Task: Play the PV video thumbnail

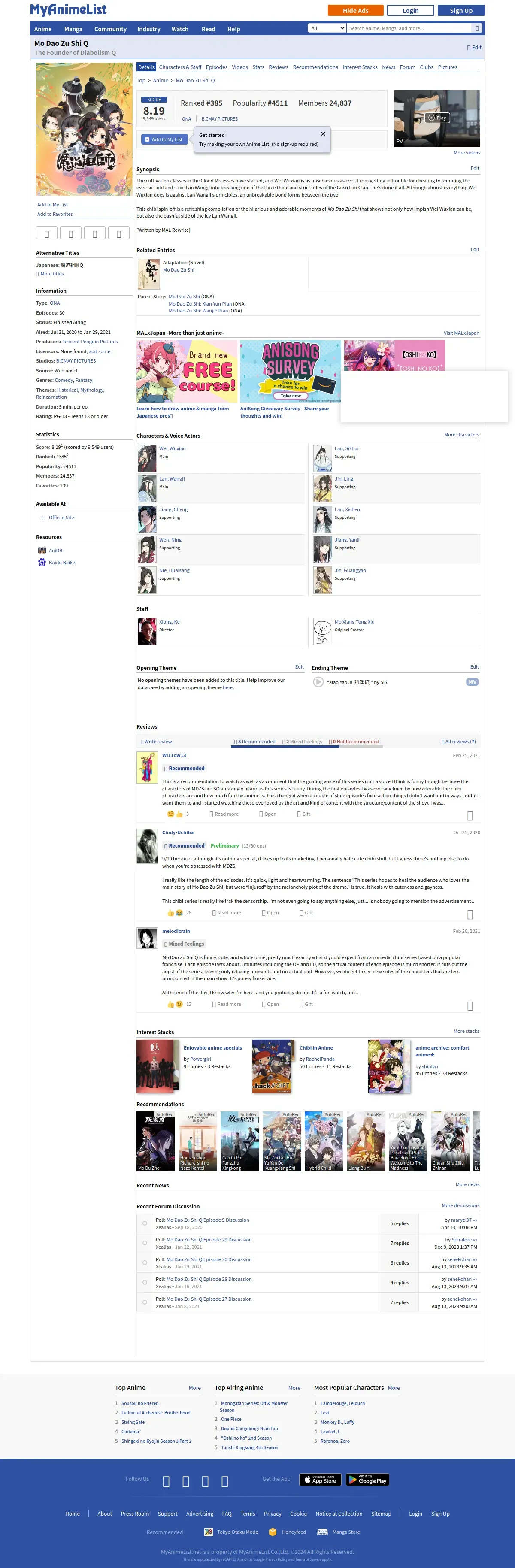Action: click(x=437, y=118)
